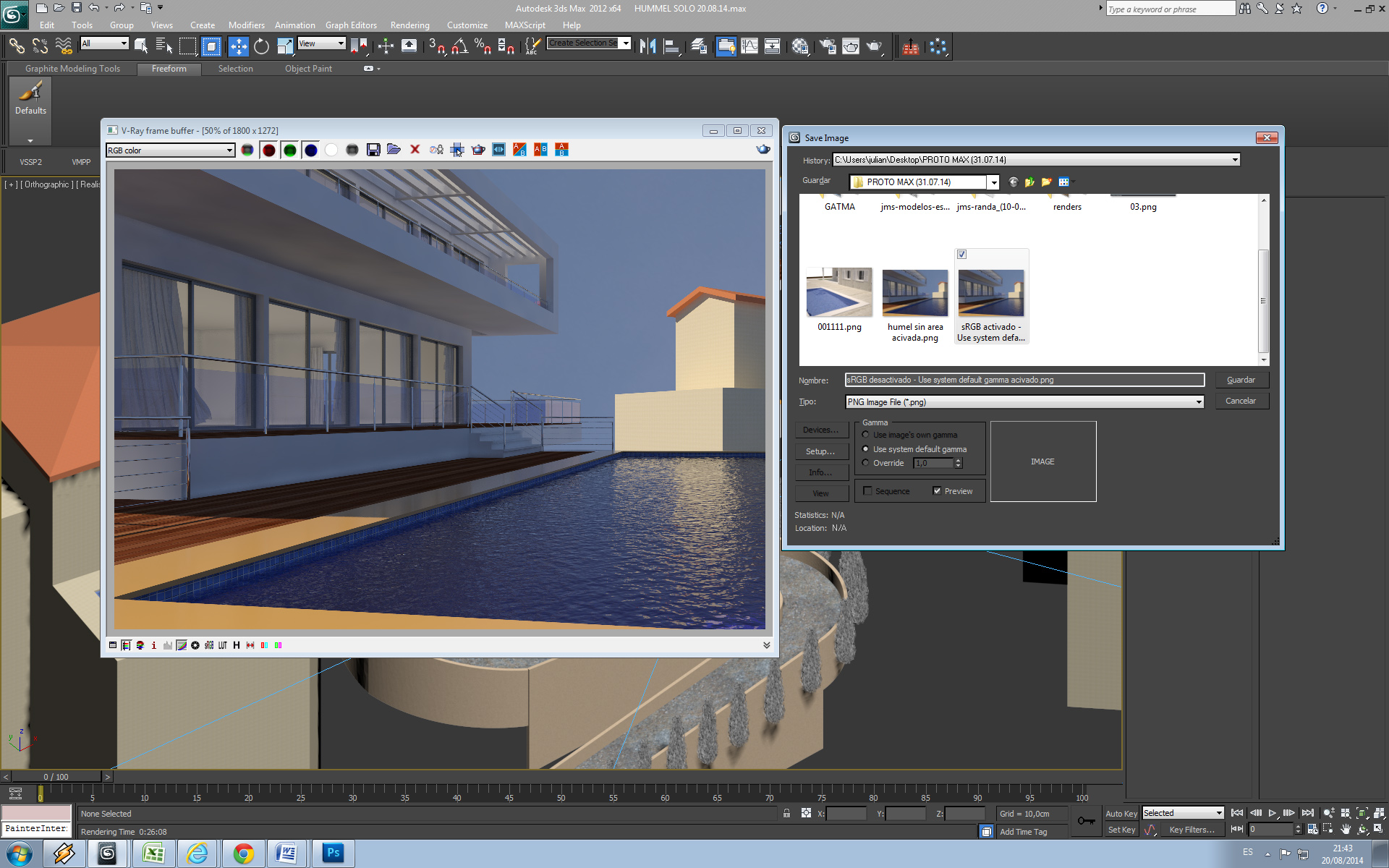Toggle the blue channel button

(x=311, y=150)
